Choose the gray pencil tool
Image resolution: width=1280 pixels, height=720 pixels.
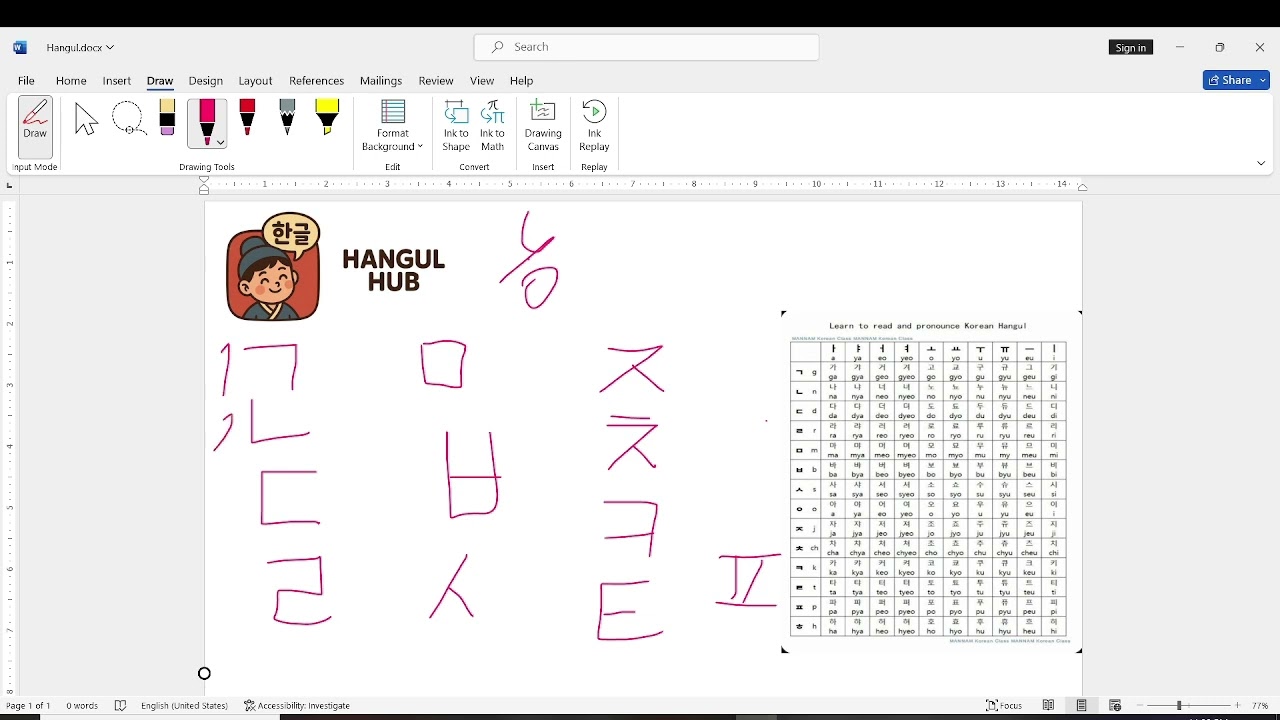click(287, 118)
